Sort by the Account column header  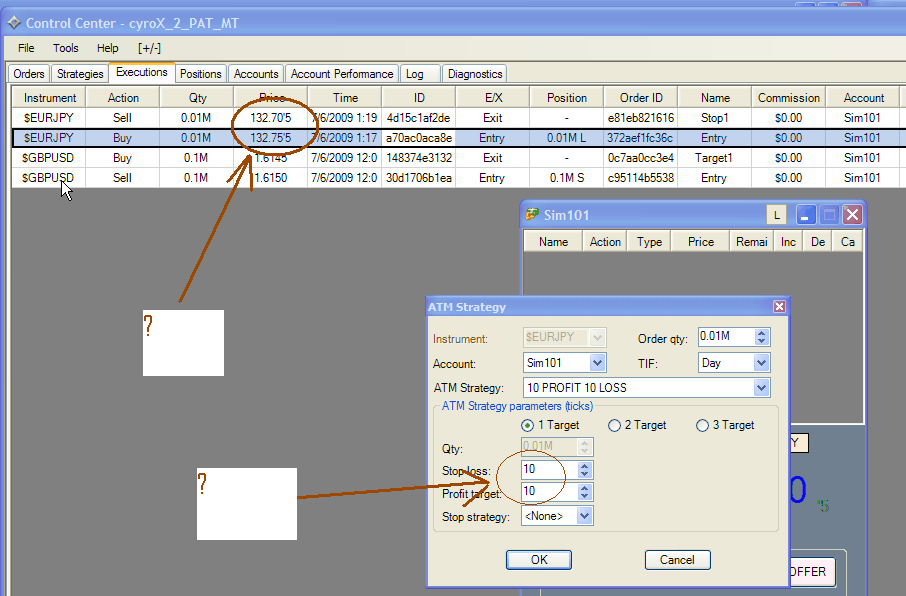pos(863,98)
